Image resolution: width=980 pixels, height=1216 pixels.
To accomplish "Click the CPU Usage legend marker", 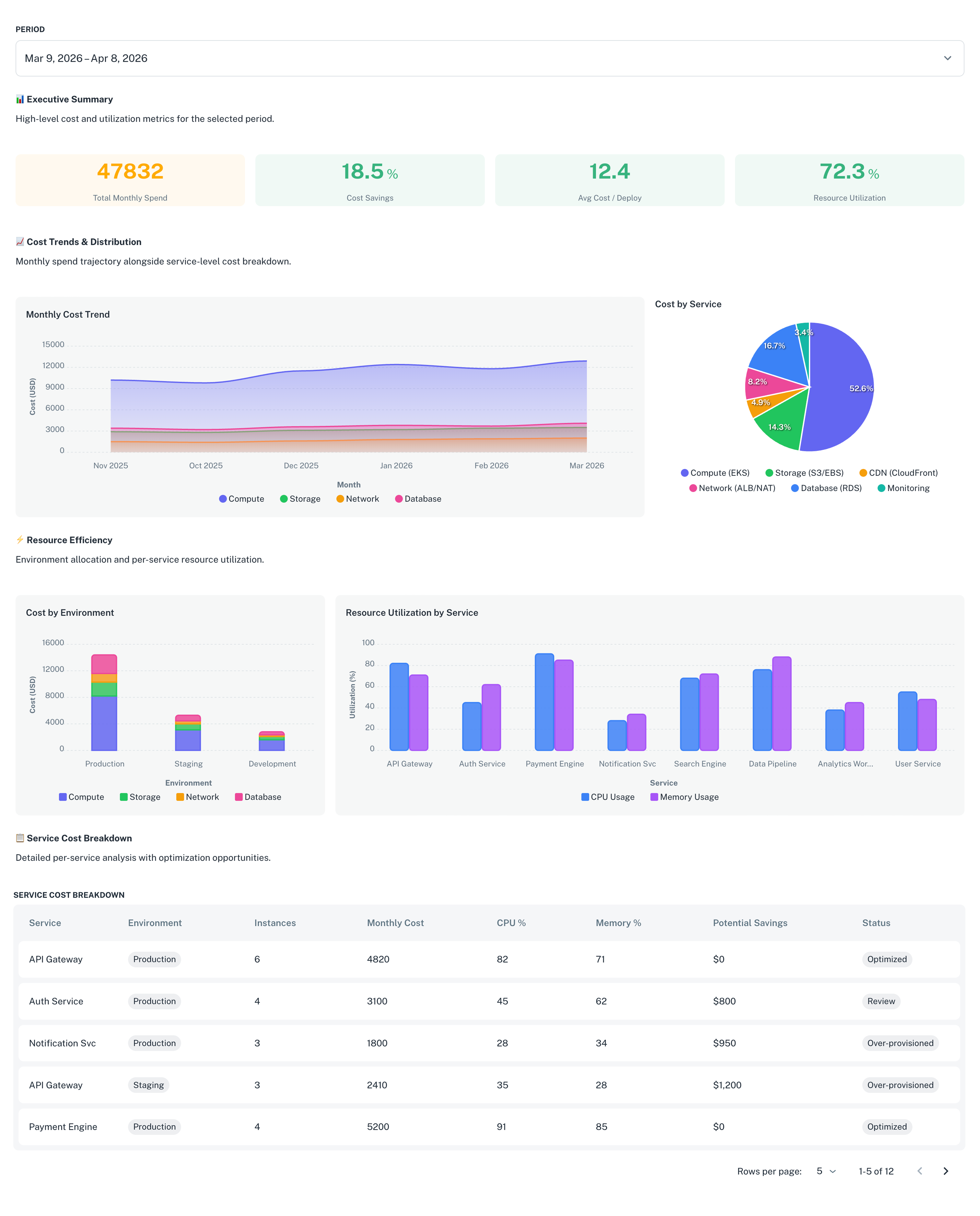I will point(585,797).
